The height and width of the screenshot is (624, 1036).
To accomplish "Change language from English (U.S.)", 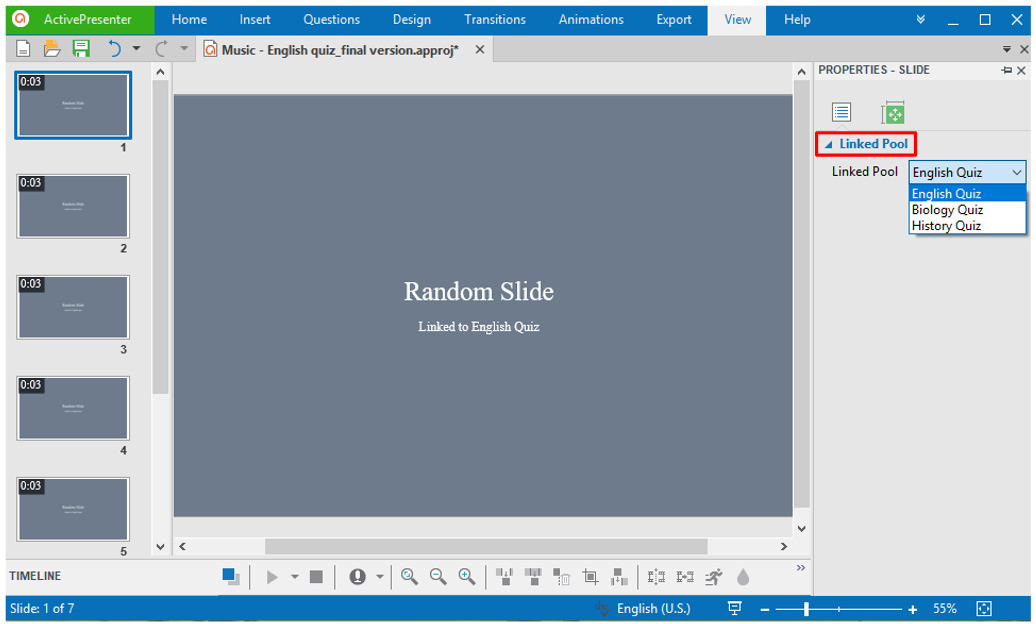I will [653, 608].
